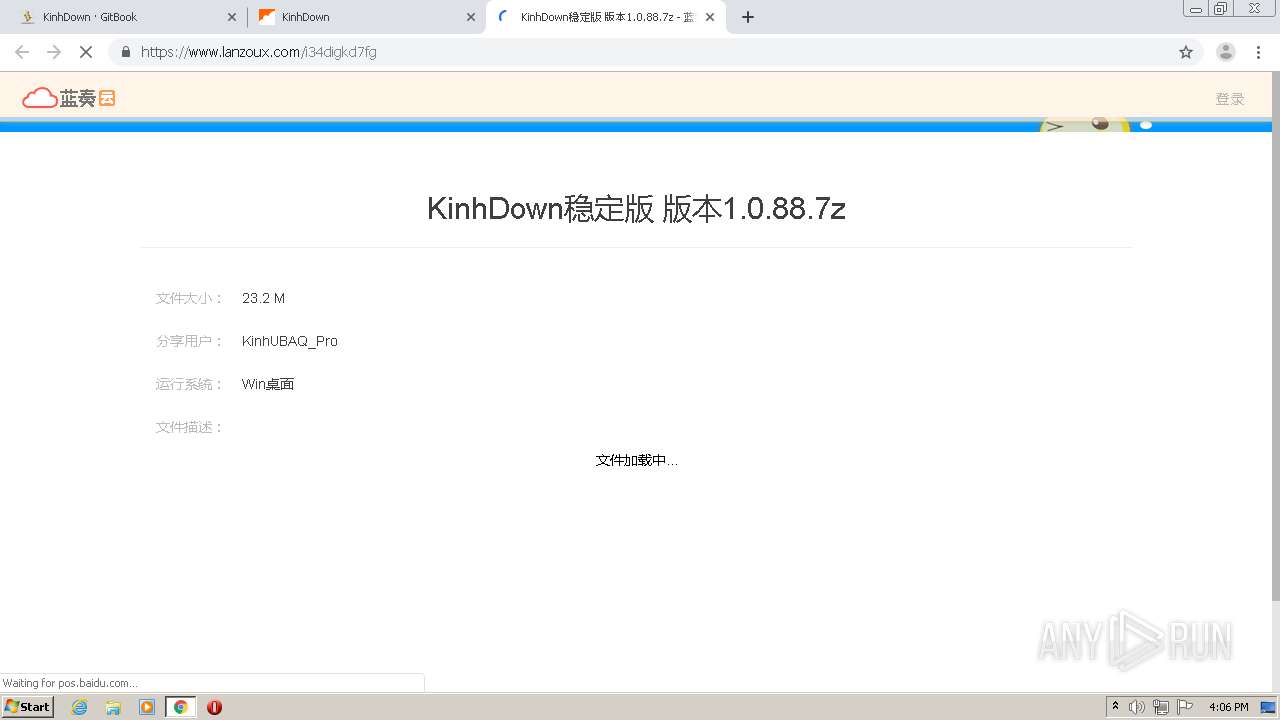Click the 4:06 PM clock
The height and width of the screenshot is (720, 1280).
(x=1229, y=707)
